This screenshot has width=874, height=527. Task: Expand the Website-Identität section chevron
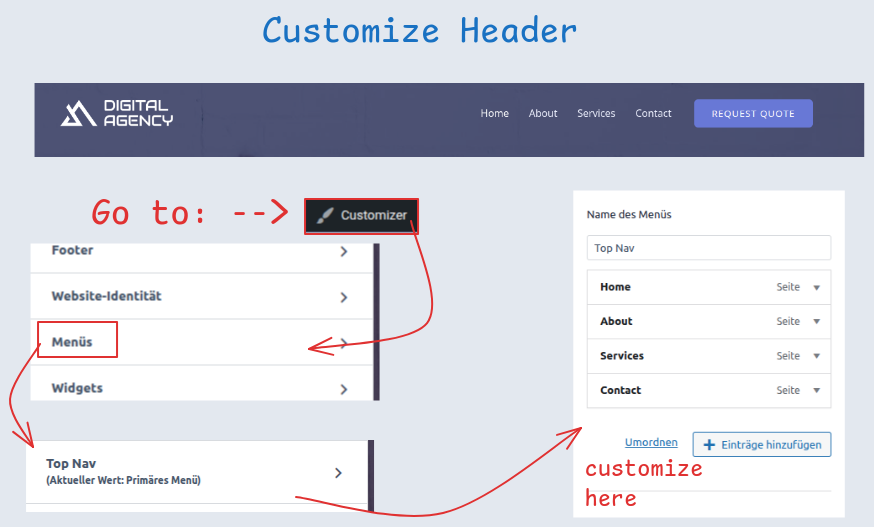343,297
